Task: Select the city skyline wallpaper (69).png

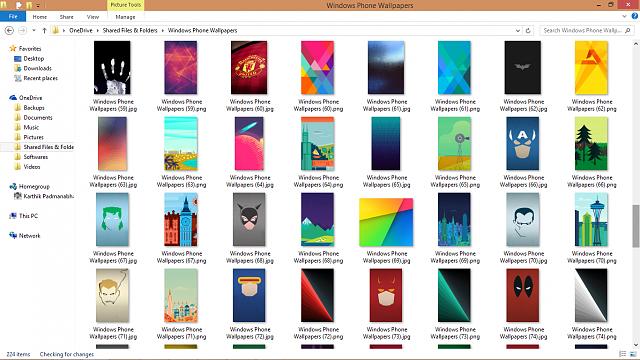Action: [454, 220]
